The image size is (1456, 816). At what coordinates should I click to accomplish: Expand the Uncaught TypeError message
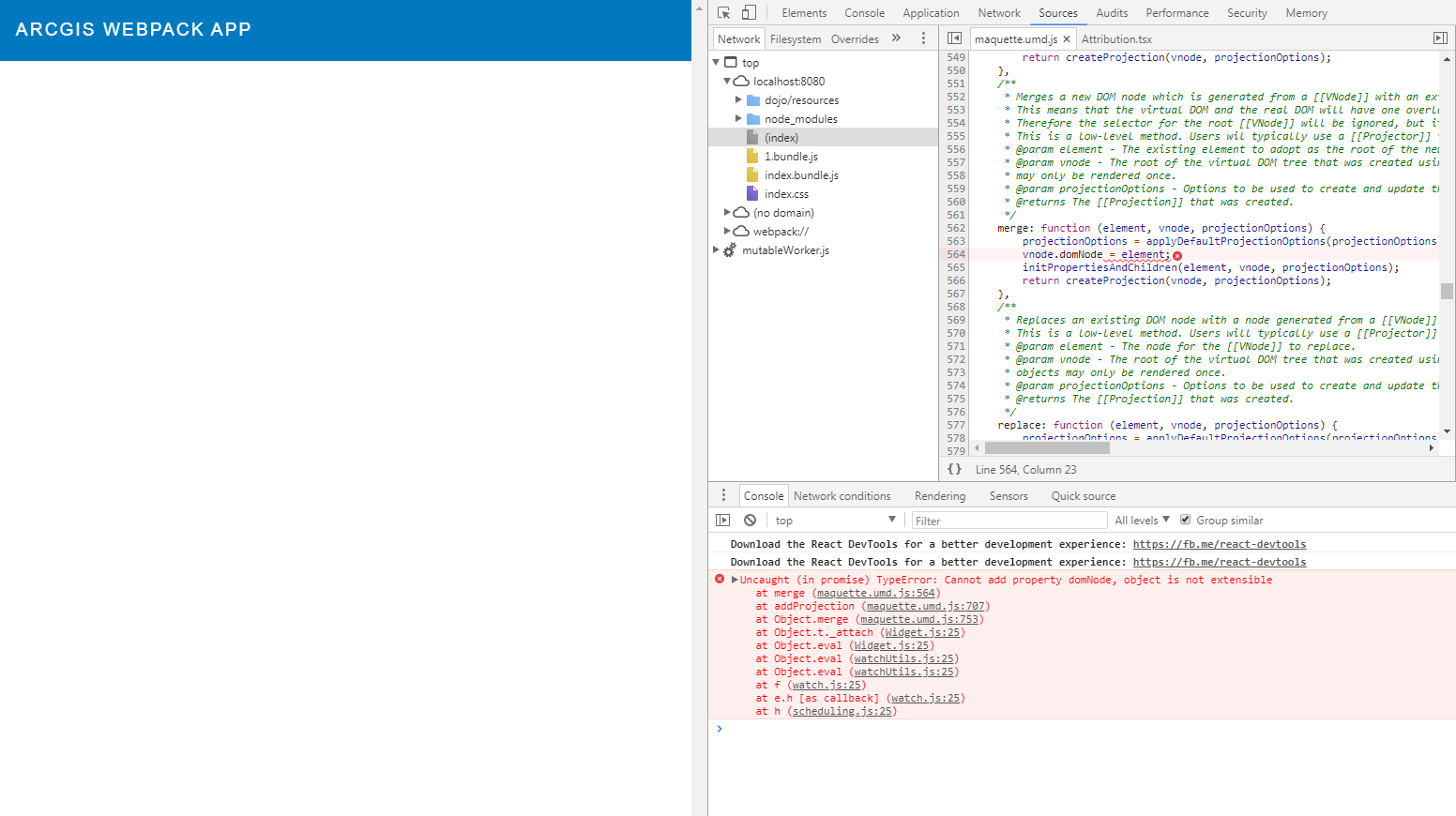point(735,580)
